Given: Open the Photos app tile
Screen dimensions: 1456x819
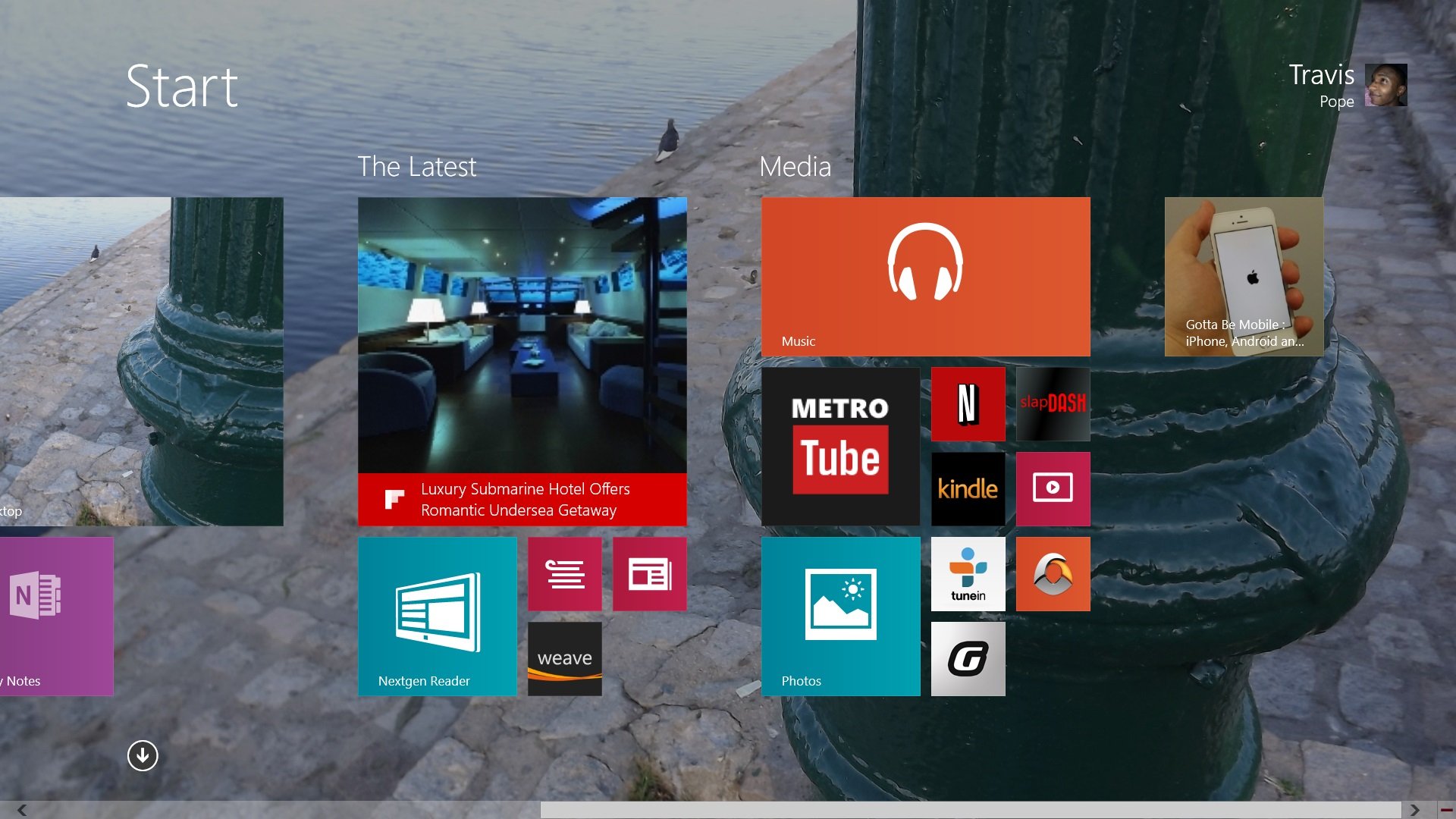Looking at the screenshot, I should 841,617.
